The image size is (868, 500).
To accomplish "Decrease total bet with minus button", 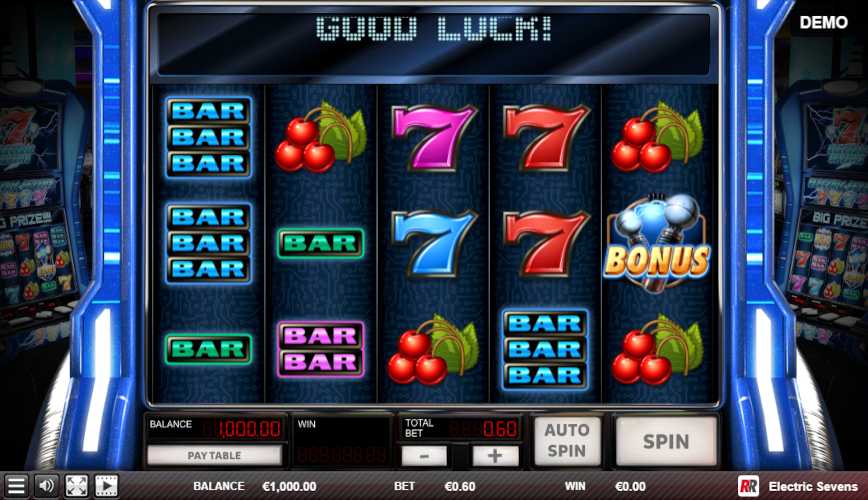I will click(x=424, y=456).
